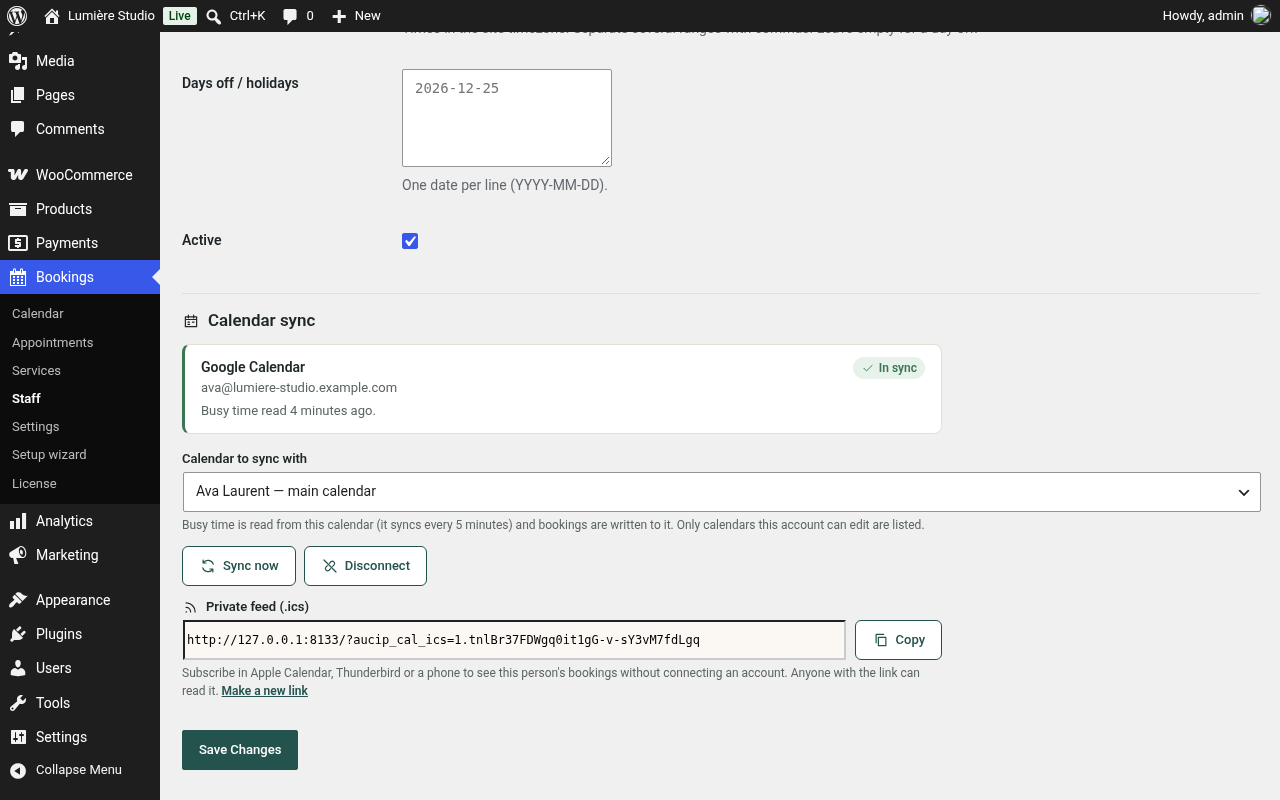Open Users in the sidebar
Screen dimensions: 1280x800
tap(80, 668)
